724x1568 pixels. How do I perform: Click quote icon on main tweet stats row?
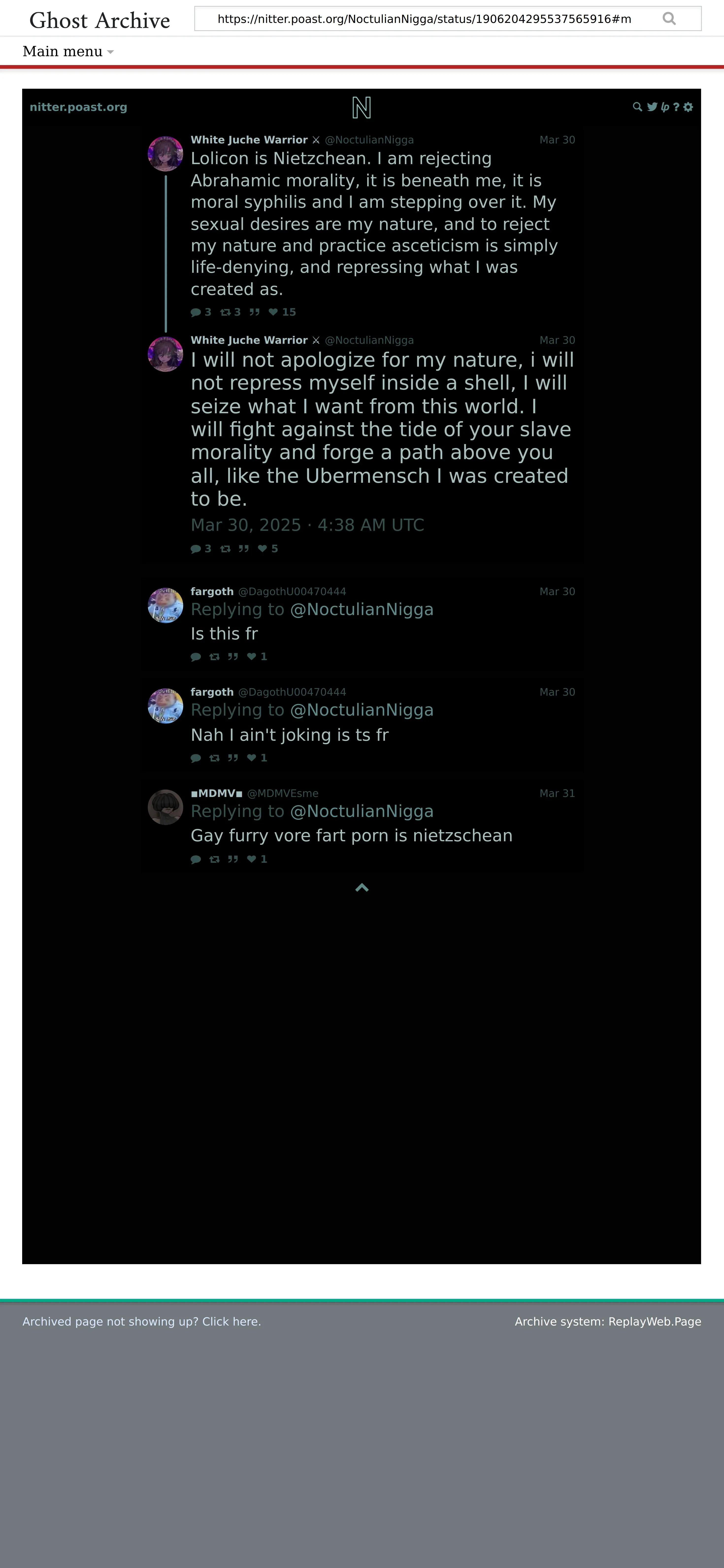point(243,549)
